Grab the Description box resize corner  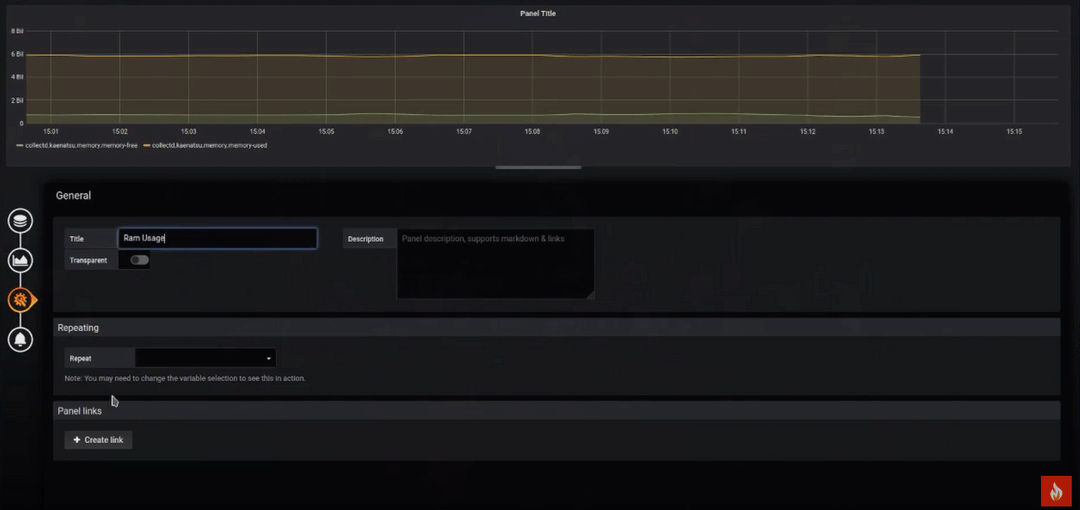tap(590, 295)
